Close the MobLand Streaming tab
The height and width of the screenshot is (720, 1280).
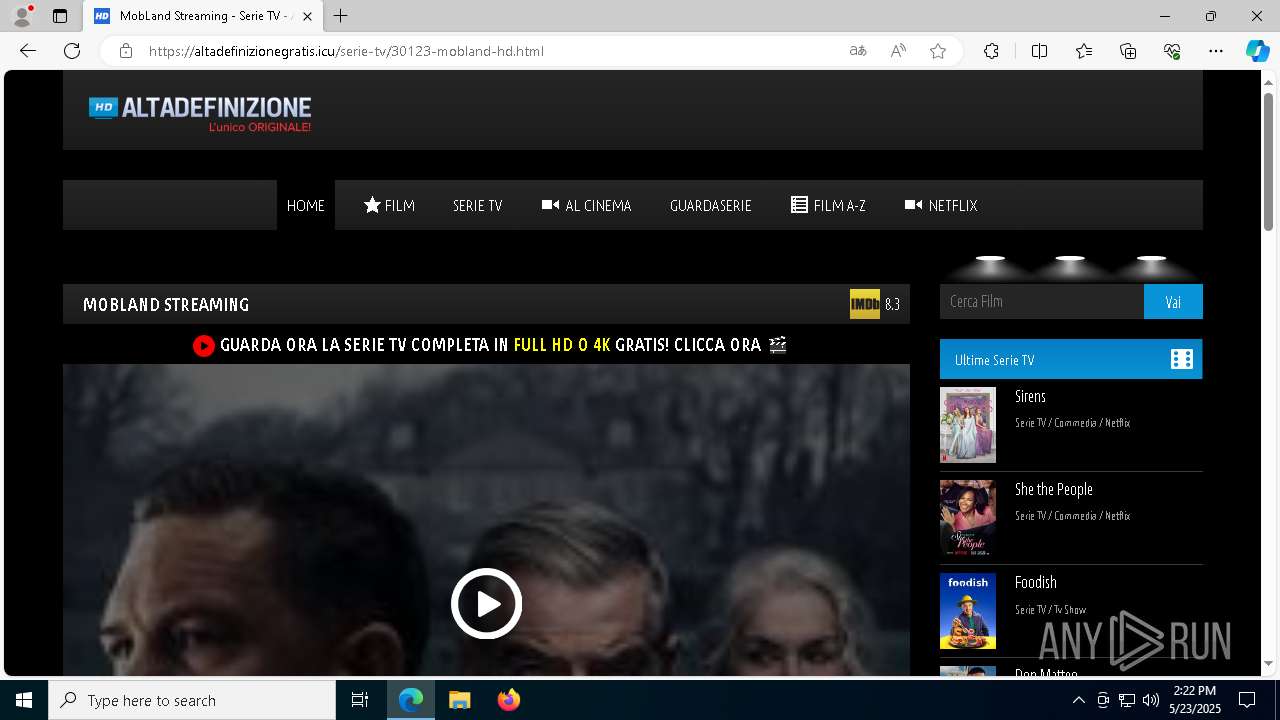[307, 16]
